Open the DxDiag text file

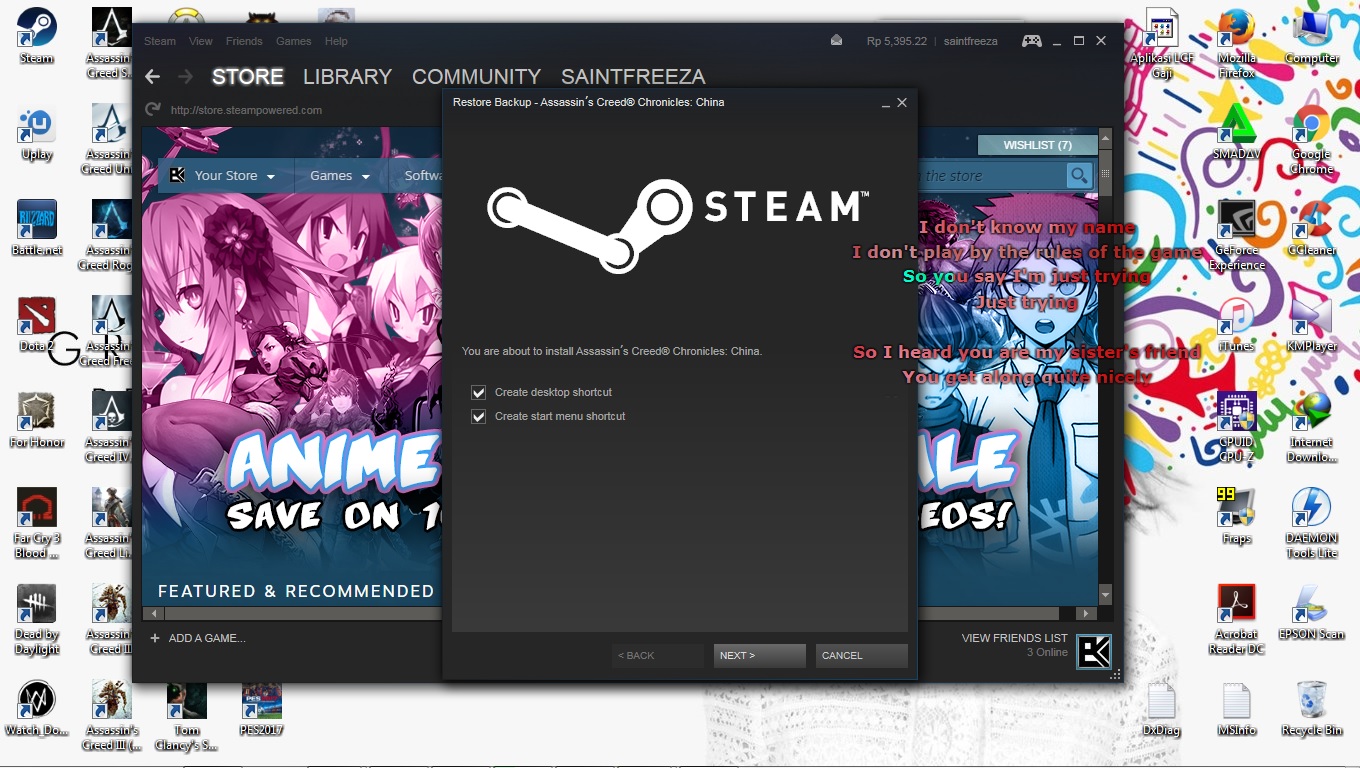[1161, 708]
